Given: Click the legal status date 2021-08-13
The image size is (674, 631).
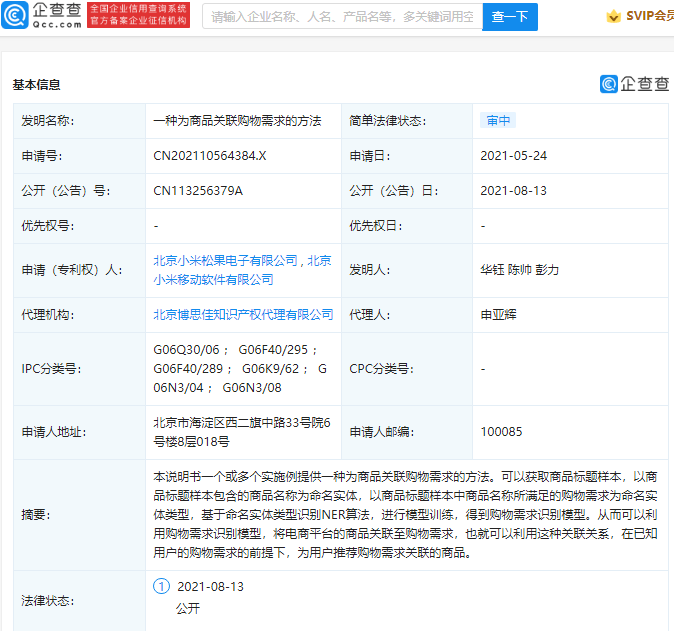Looking at the screenshot, I should click(x=210, y=586).
